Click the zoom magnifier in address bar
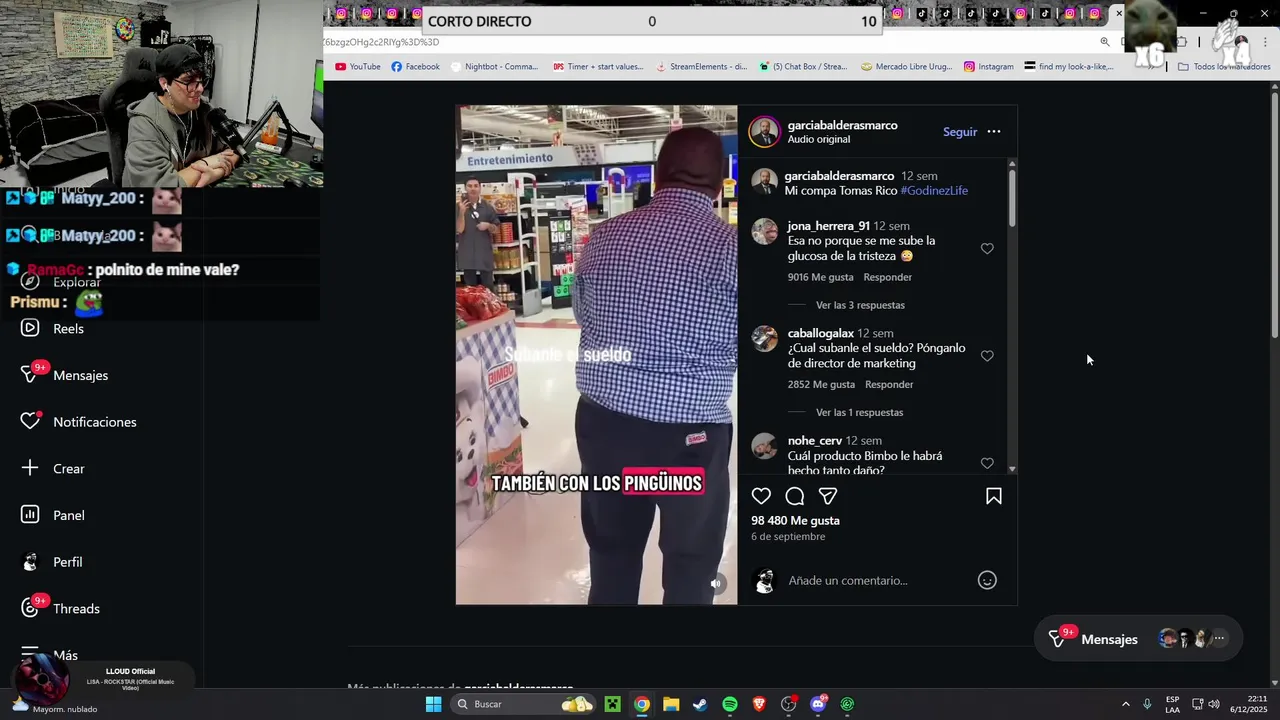 1105,42
